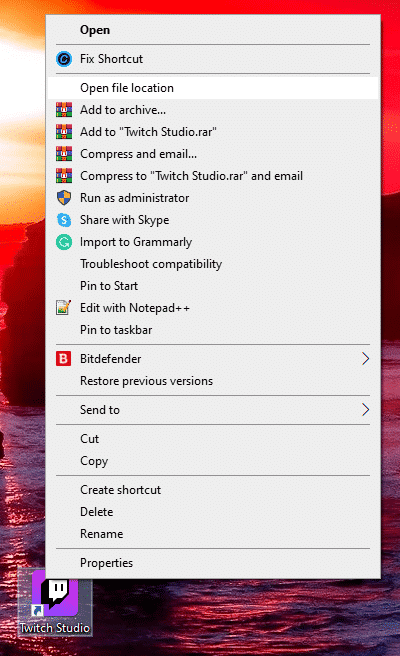Select Rename option
Viewport: 400px width, 656px height.
[x=213, y=534]
